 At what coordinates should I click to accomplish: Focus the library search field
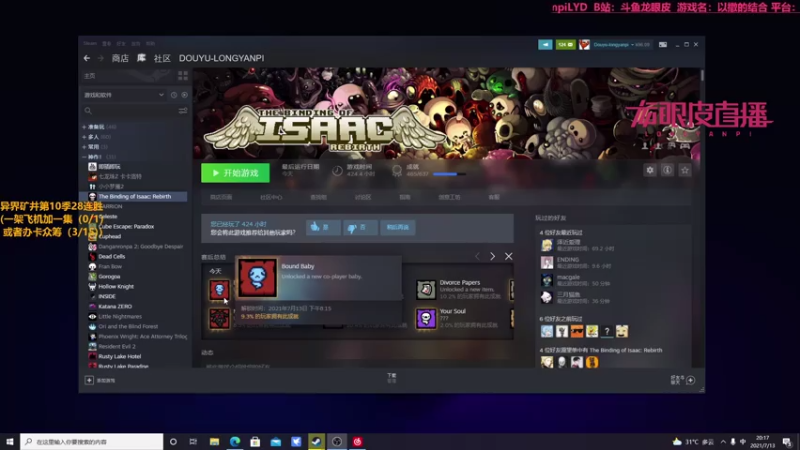(x=130, y=111)
